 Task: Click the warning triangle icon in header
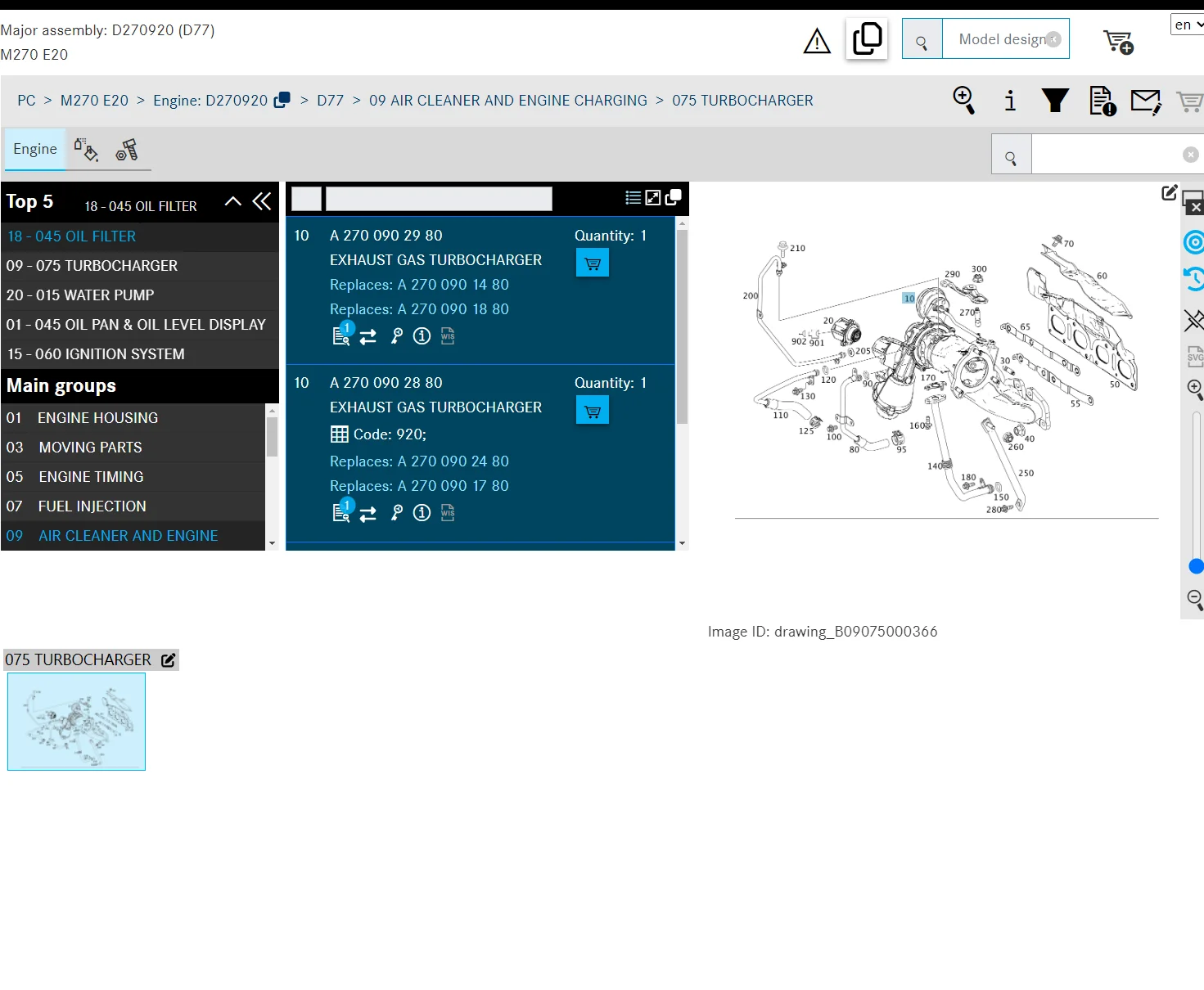pos(817,40)
